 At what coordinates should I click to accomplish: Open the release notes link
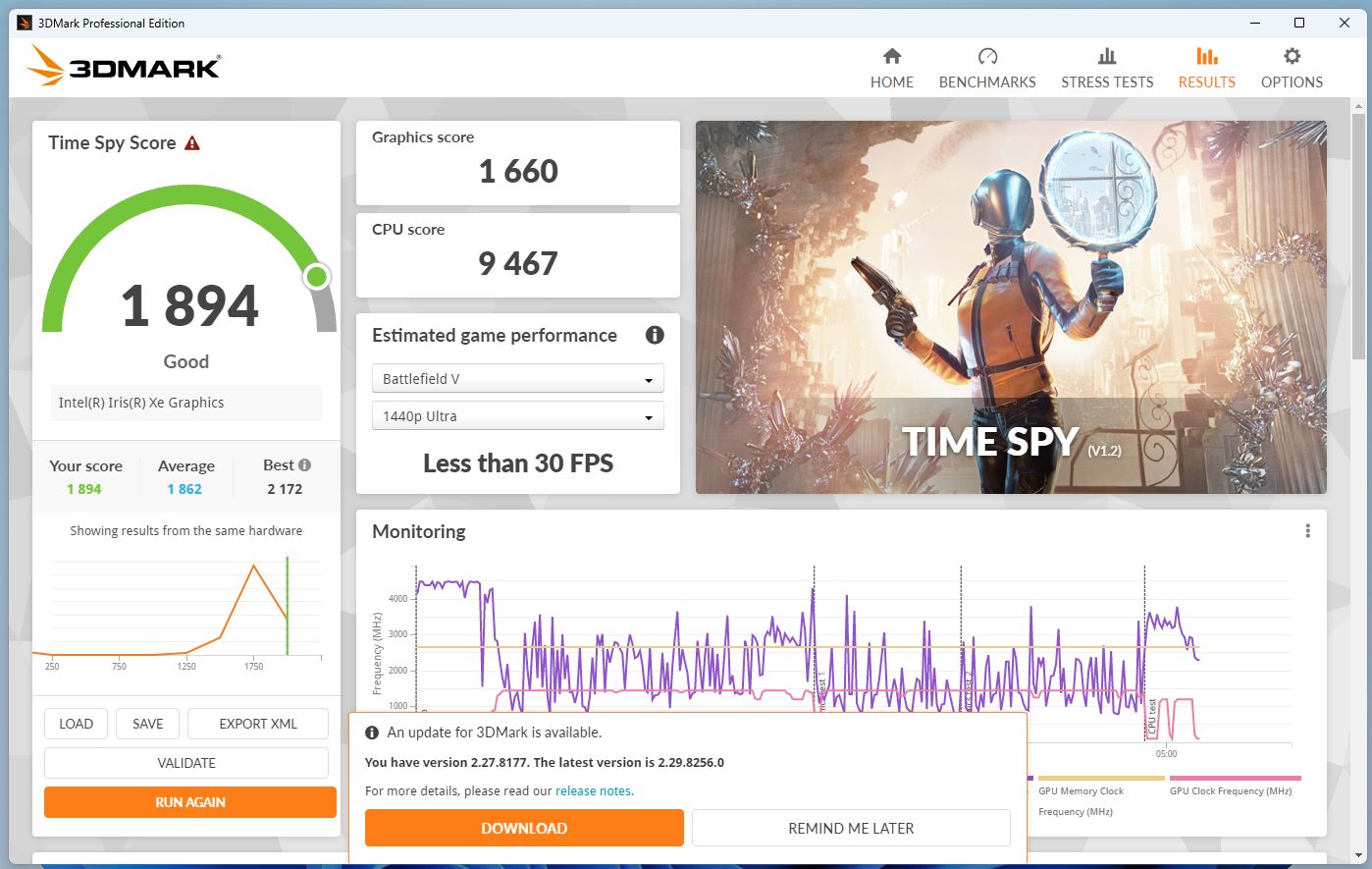[594, 790]
